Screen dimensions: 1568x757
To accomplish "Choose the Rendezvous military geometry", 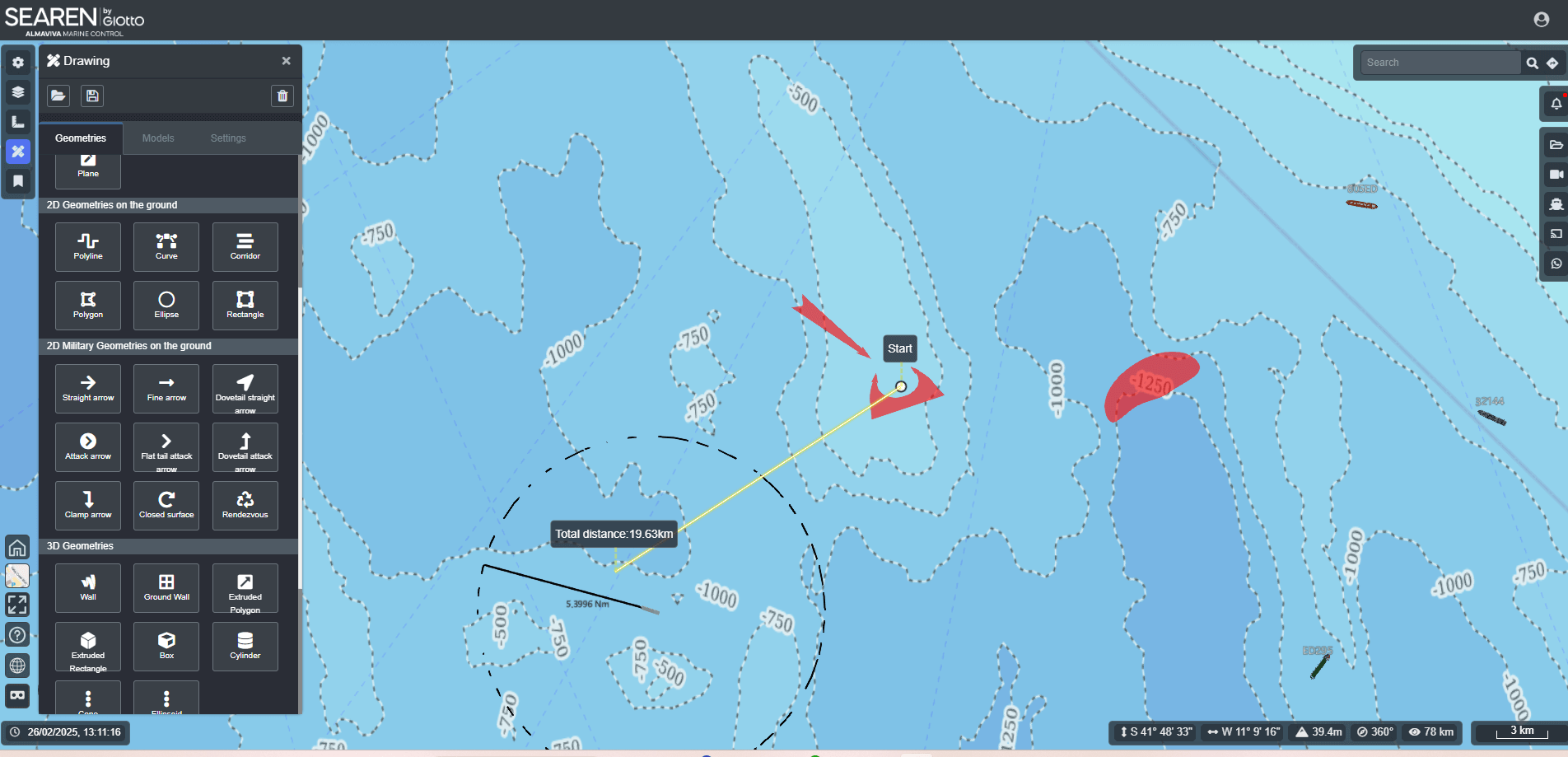I will pyautogui.click(x=245, y=505).
